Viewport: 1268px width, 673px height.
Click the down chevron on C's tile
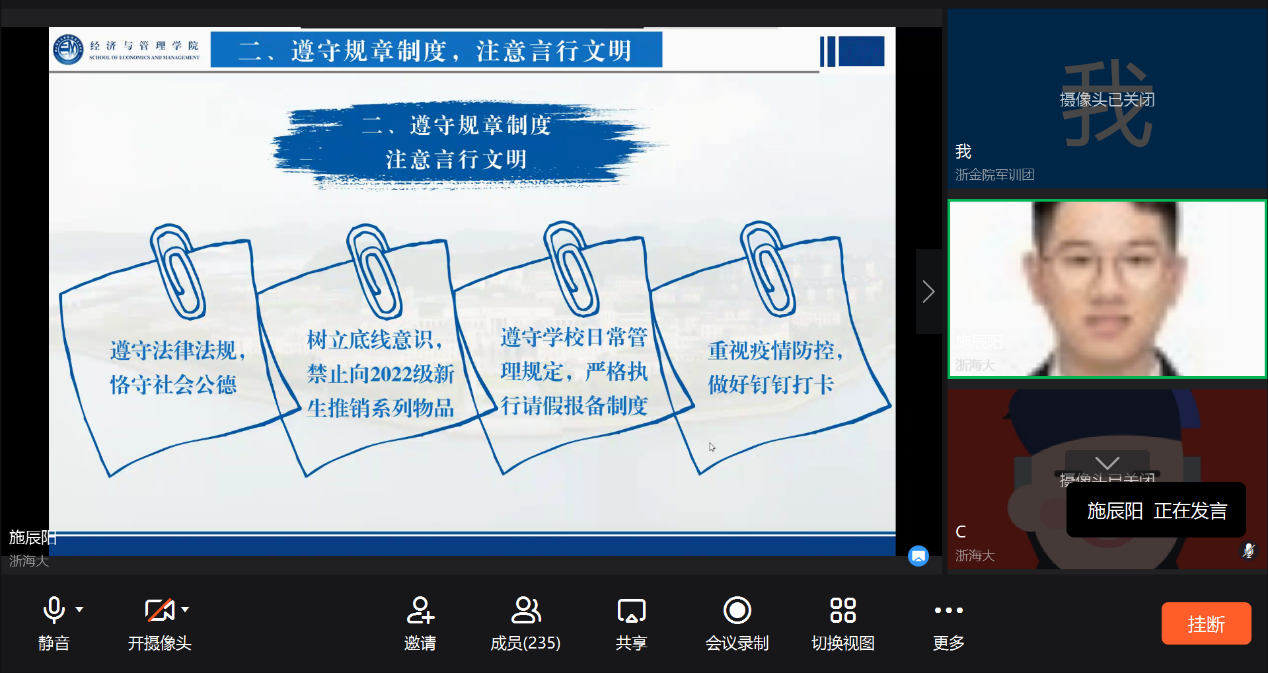(1106, 463)
